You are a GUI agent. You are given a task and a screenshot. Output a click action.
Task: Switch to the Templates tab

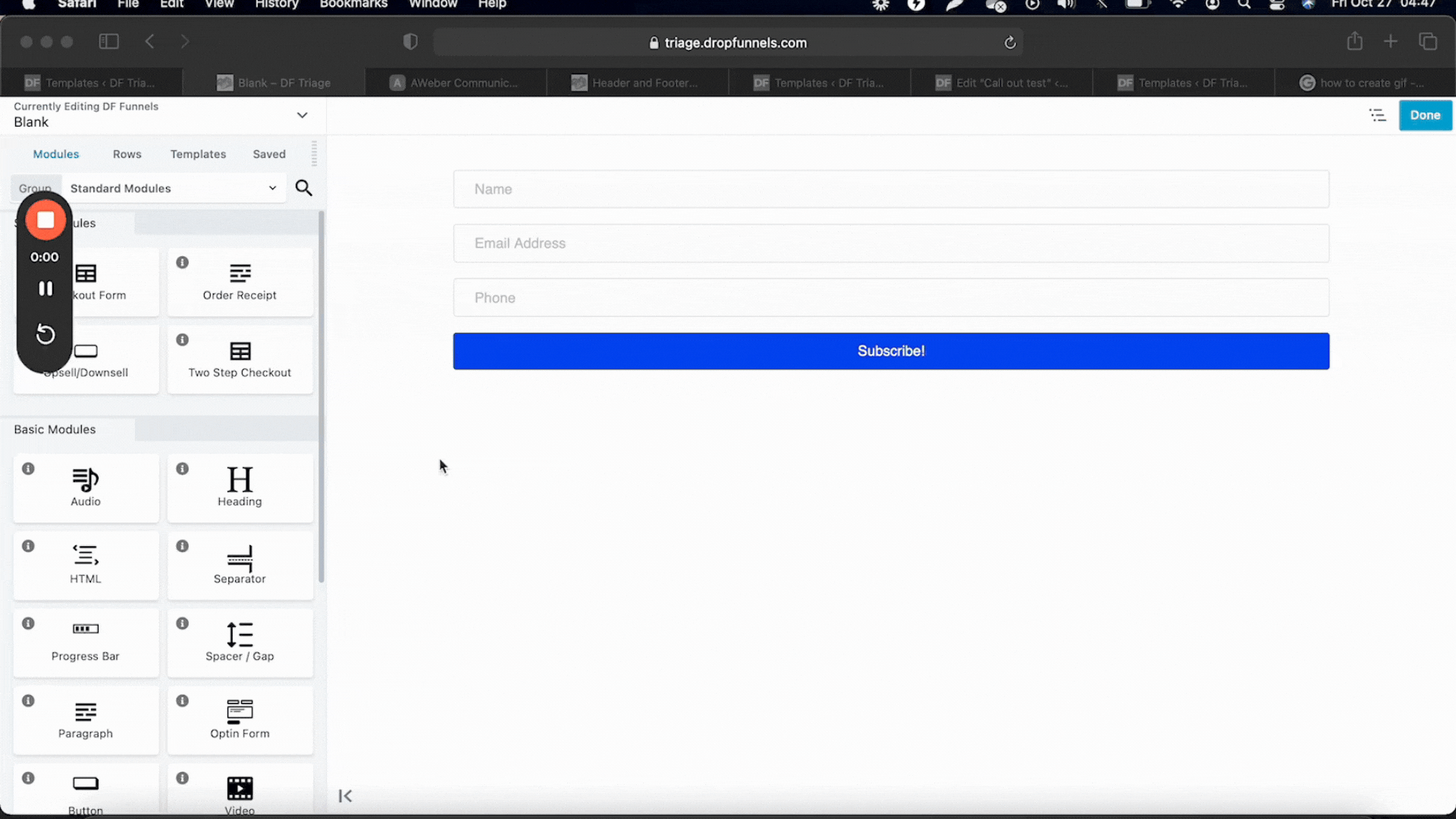(198, 154)
